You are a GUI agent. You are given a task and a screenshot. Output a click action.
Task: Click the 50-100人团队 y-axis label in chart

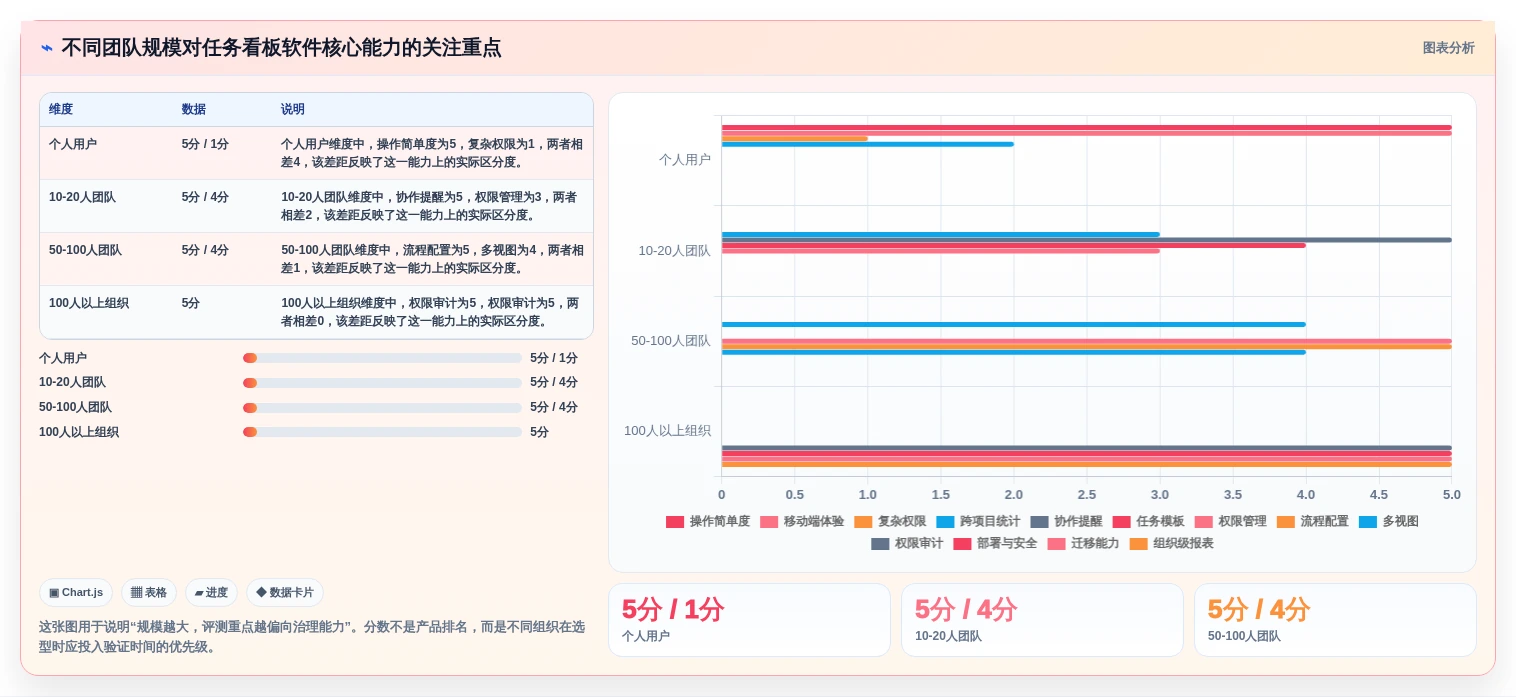click(x=671, y=341)
